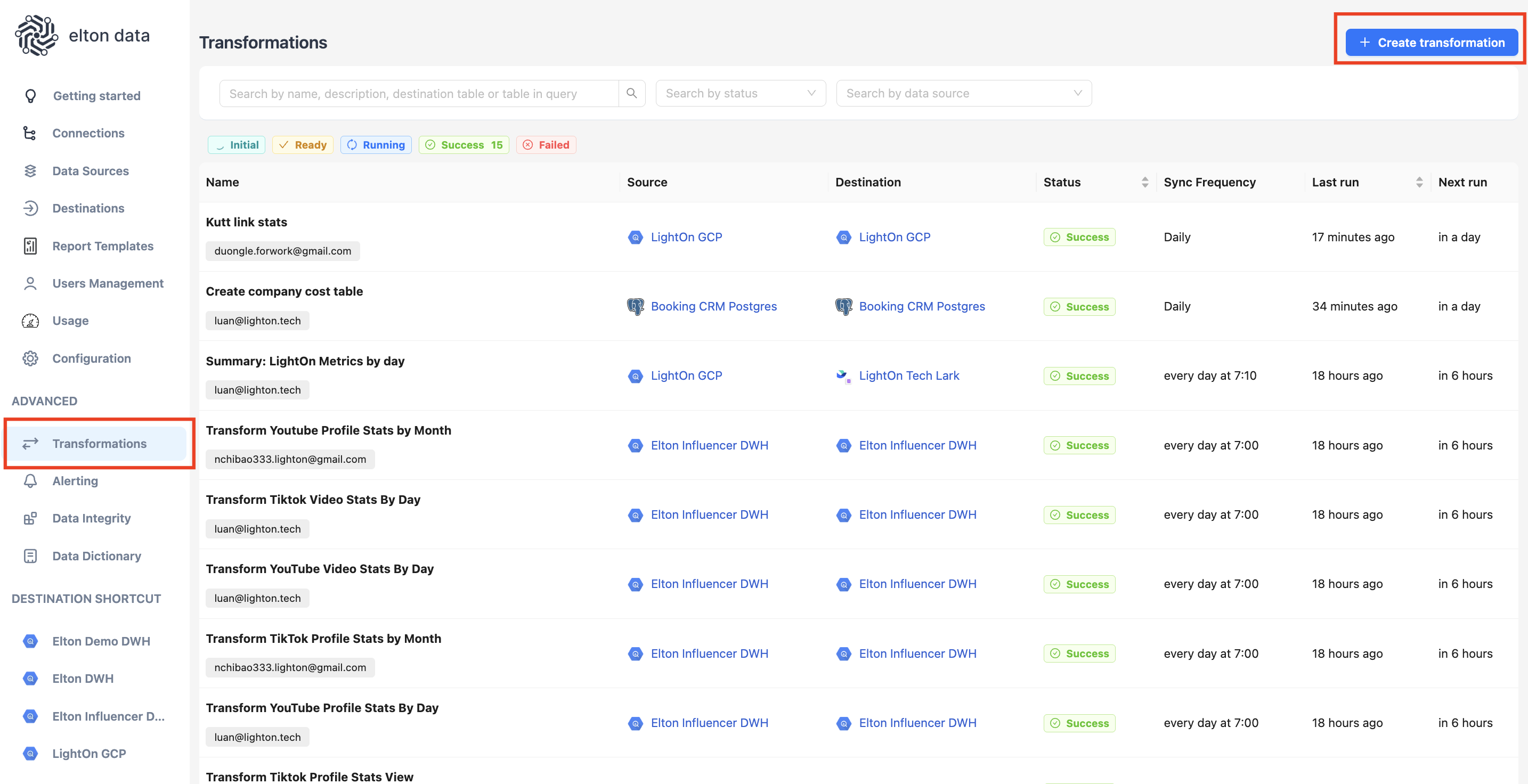1528x784 pixels.
Task: Click LightOn GCP shortcut icon in sidebar
Action: 30,754
